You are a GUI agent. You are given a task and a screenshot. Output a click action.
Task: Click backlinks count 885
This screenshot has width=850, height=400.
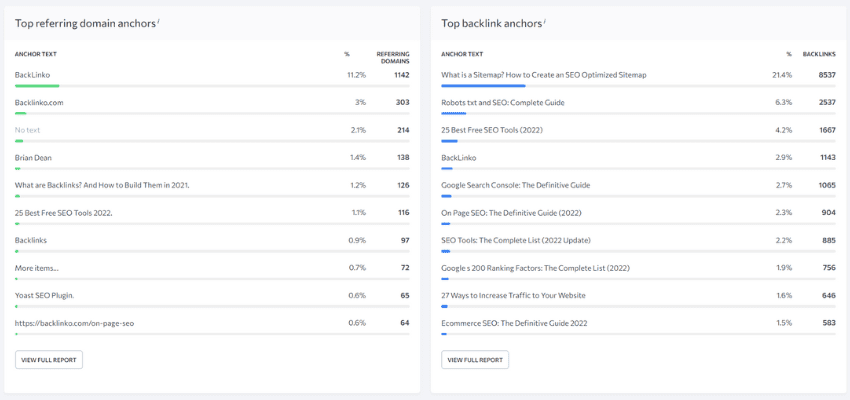coord(829,241)
